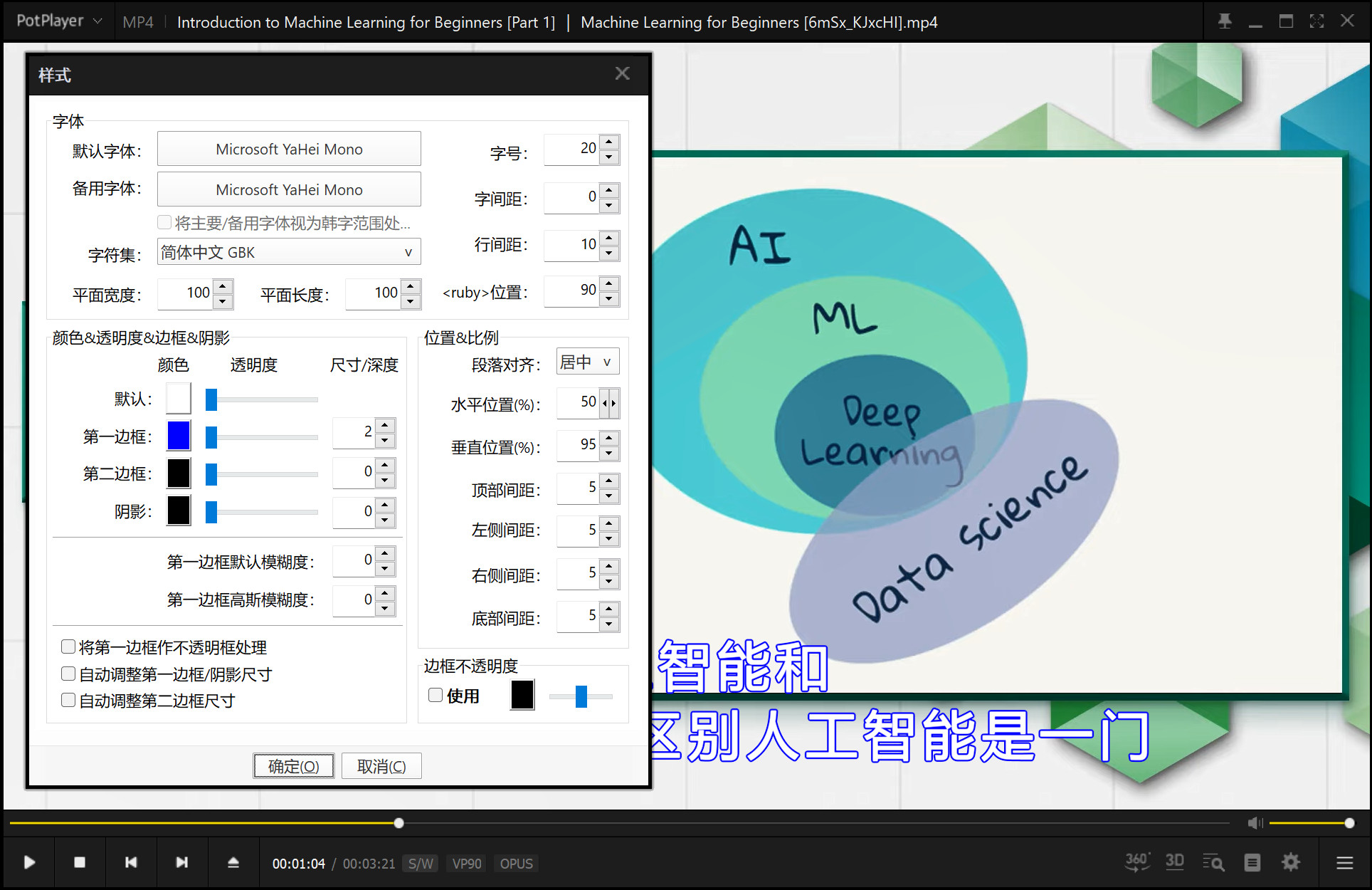Open the 字符集 简体中文 GBK dropdown
1372x890 pixels.
click(x=289, y=252)
